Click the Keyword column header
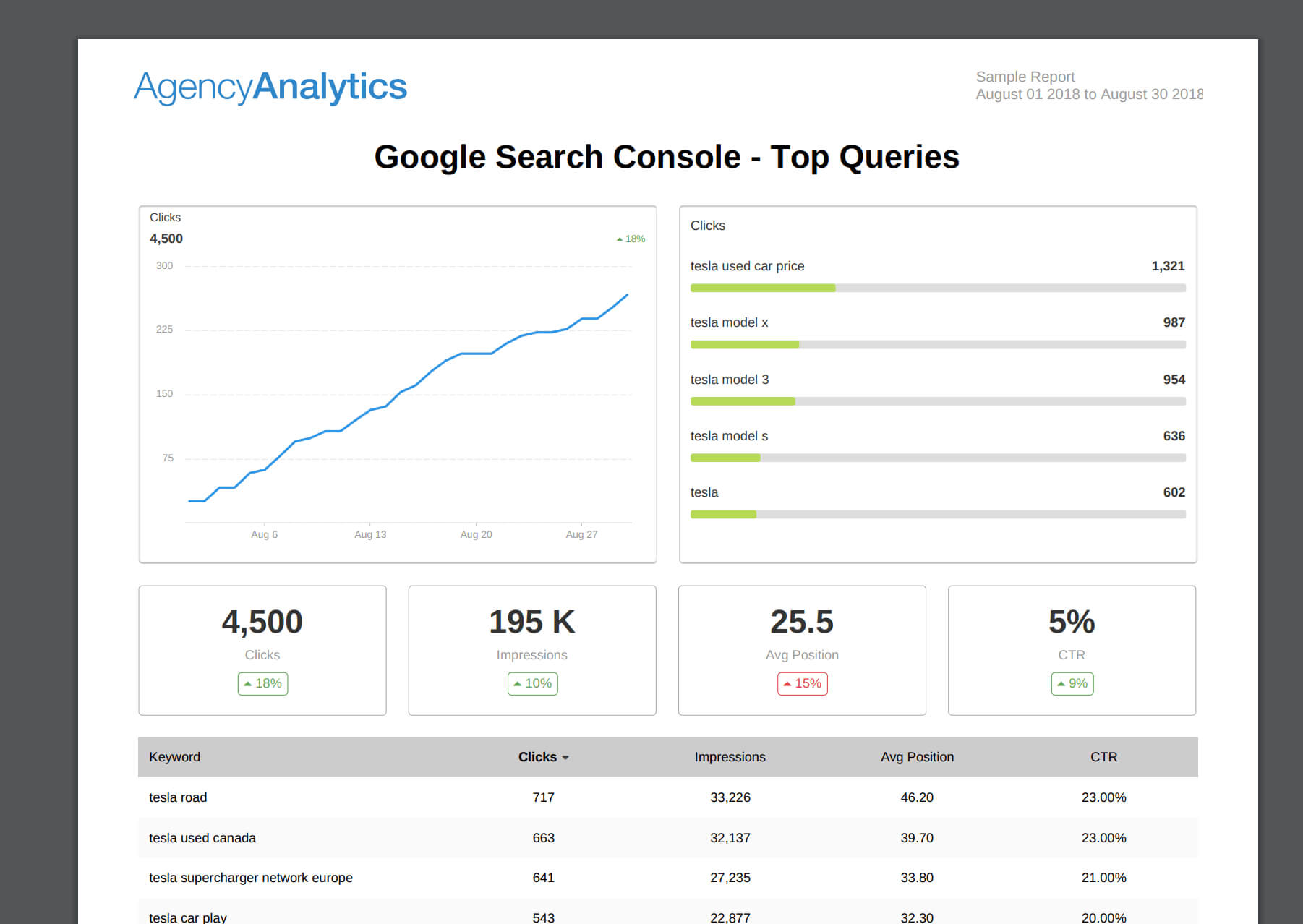 click(174, 757)
